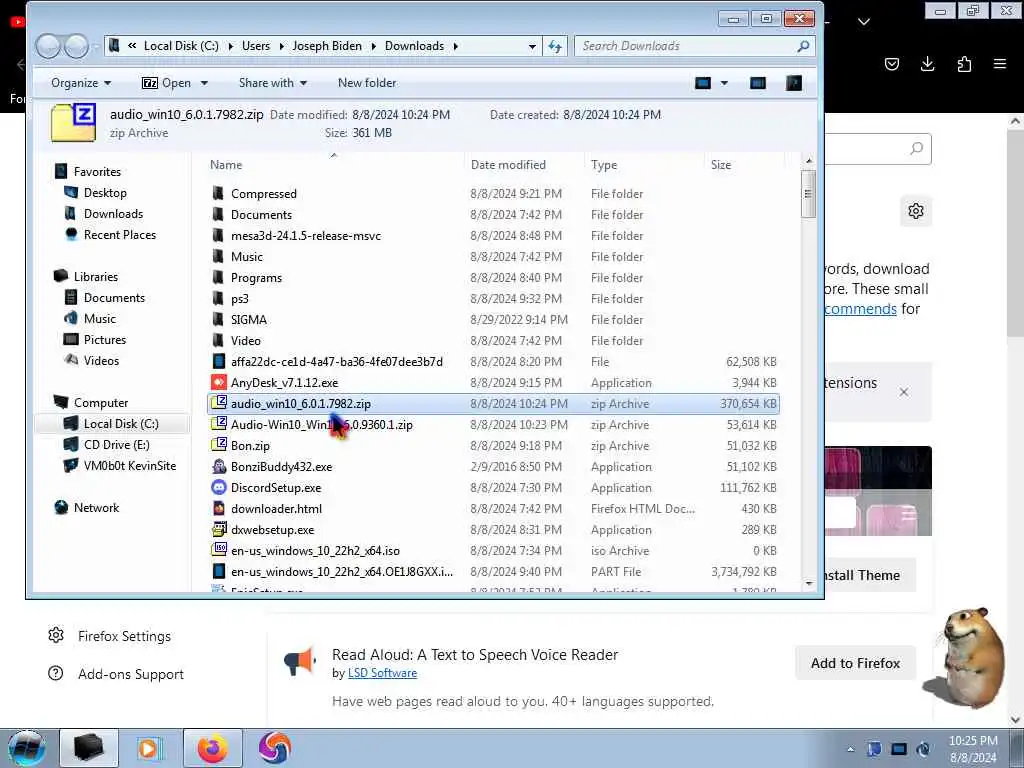The width and height of the screenshot is (1024, 768).
Task: Click the file list vertical scrollbar thumb
Action: [x=808, y=194]
